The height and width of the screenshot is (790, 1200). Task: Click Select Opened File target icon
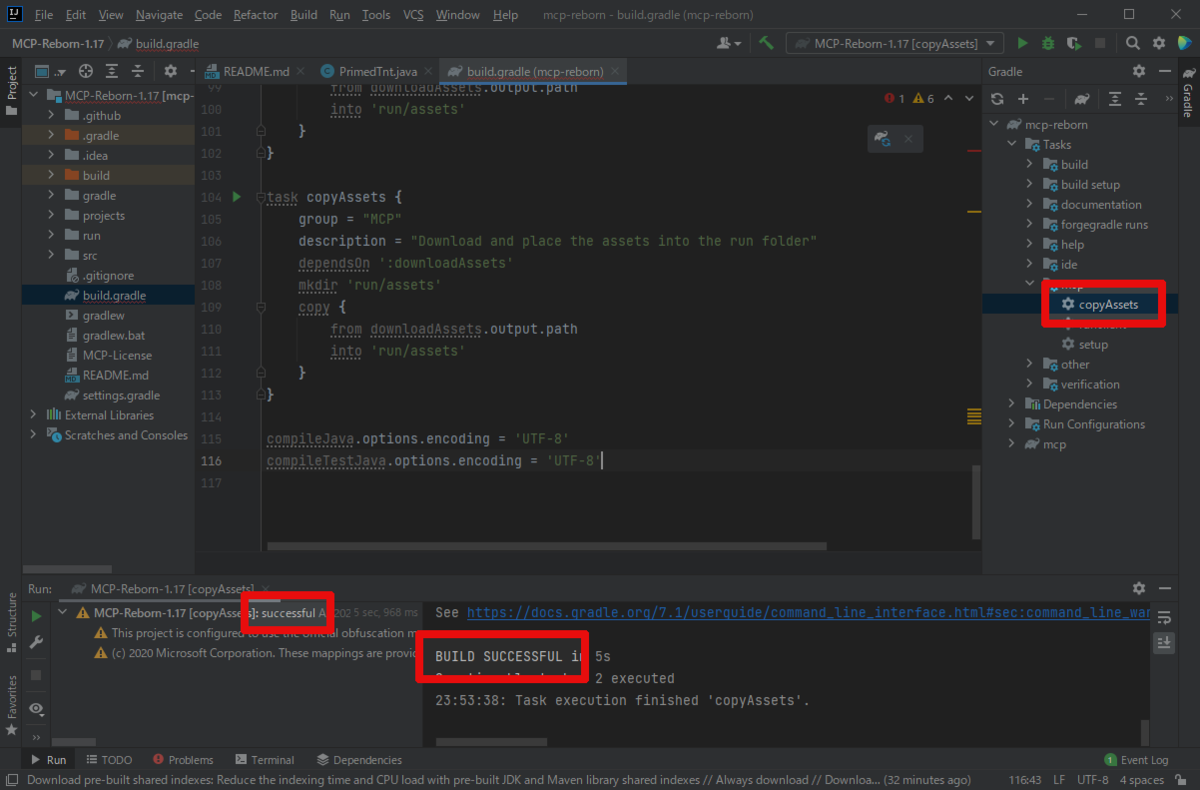click(86, 71)
